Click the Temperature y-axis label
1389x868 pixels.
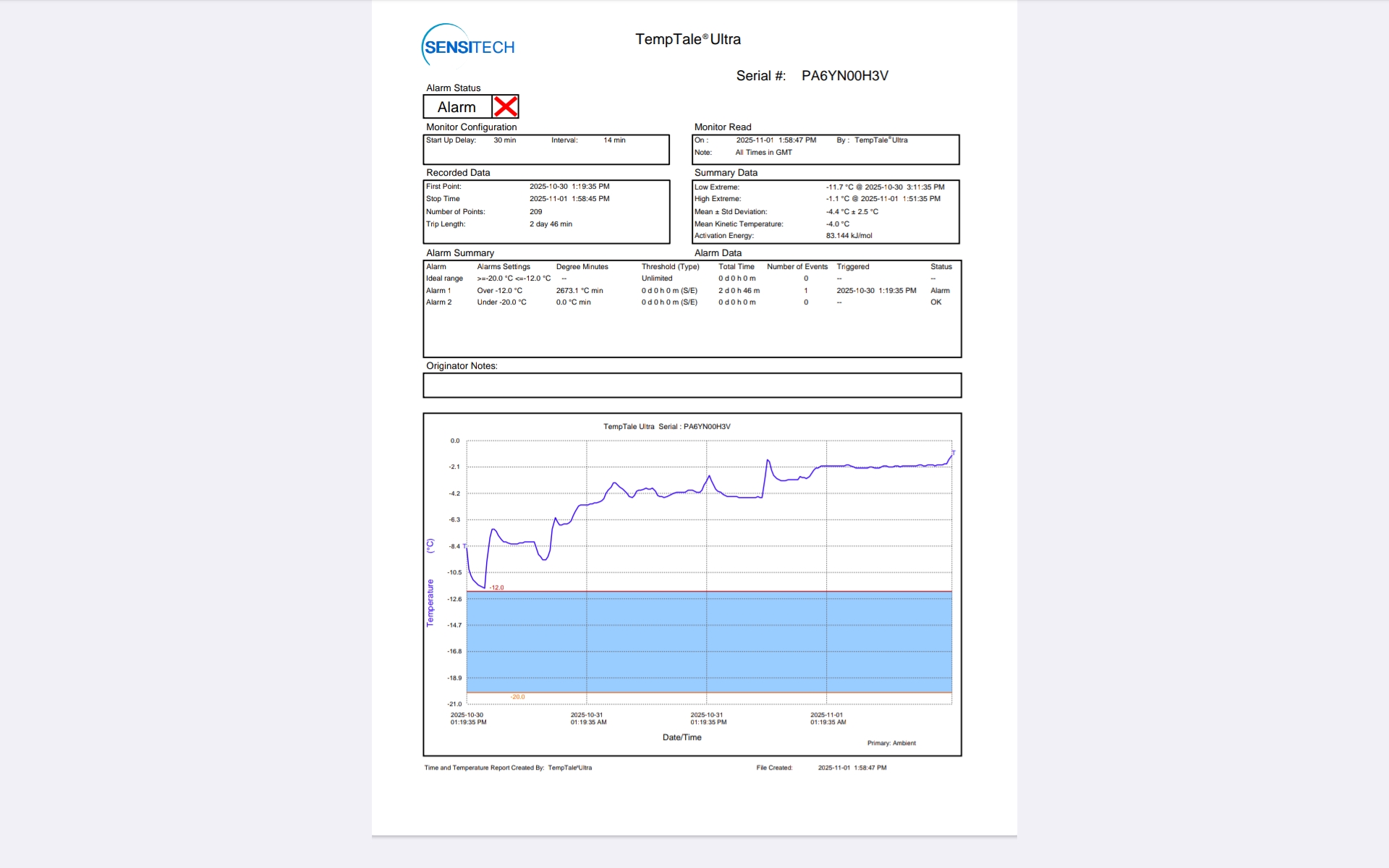tap(430, 602)
